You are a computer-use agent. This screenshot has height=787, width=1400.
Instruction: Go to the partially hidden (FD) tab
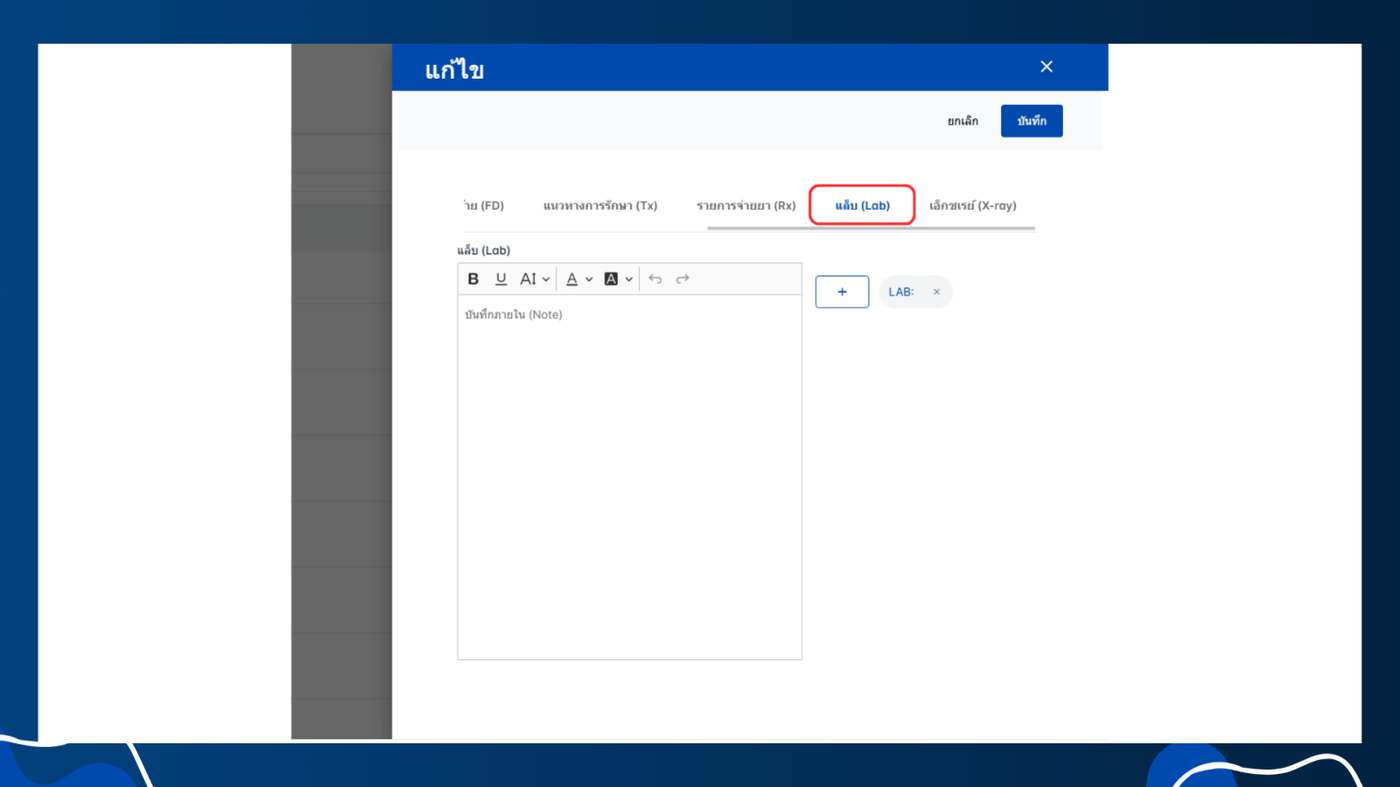pos(484,206)
